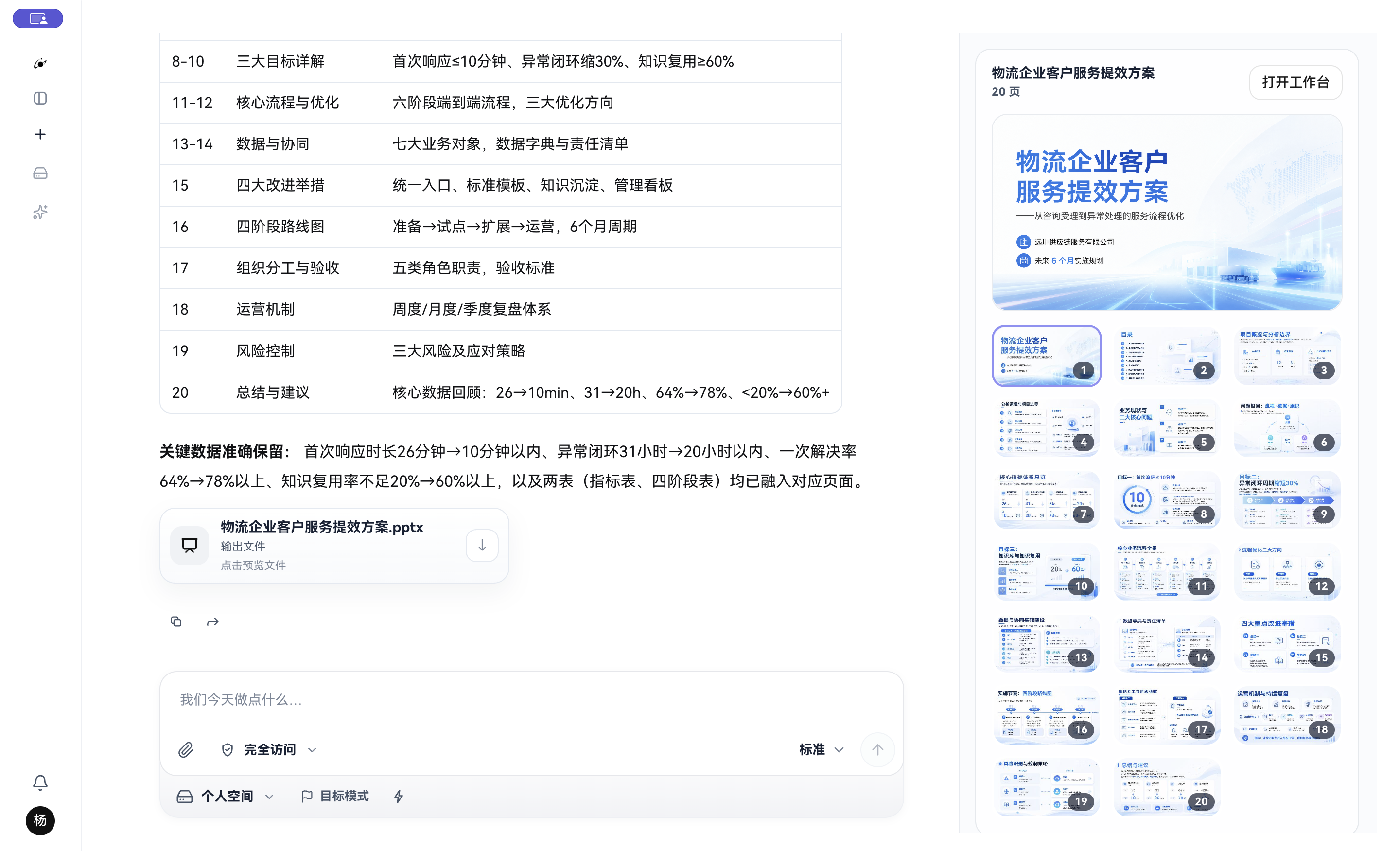Select slide thumbnail 7 核心指标体系
1400x851 pixels.
click(1046, 499)
